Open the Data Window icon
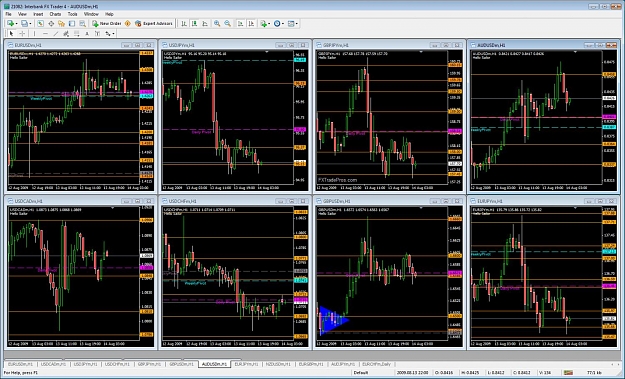Image resolution: width=625 pixels, height=379 pixels. 51,24
